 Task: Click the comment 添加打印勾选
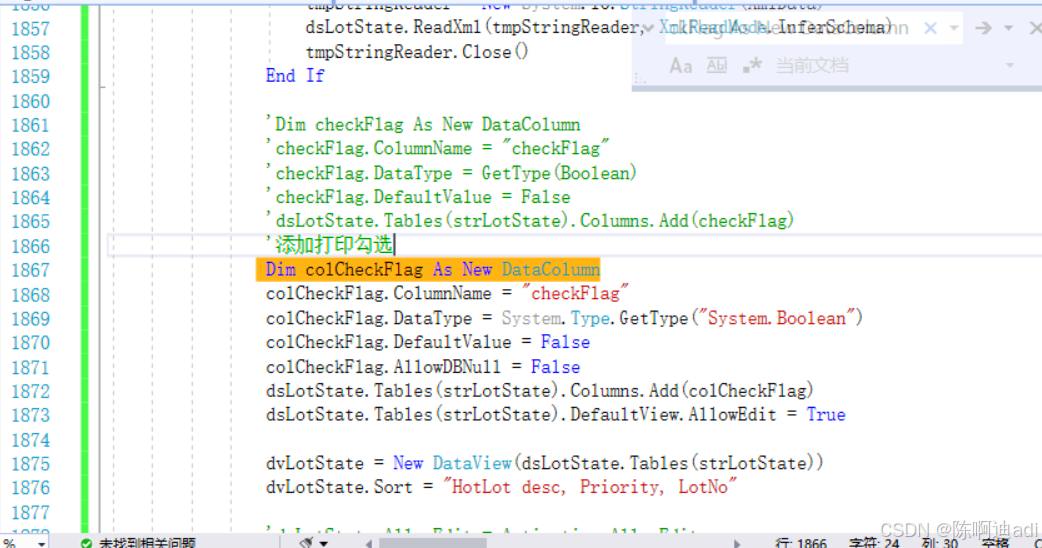click(330, 245)
